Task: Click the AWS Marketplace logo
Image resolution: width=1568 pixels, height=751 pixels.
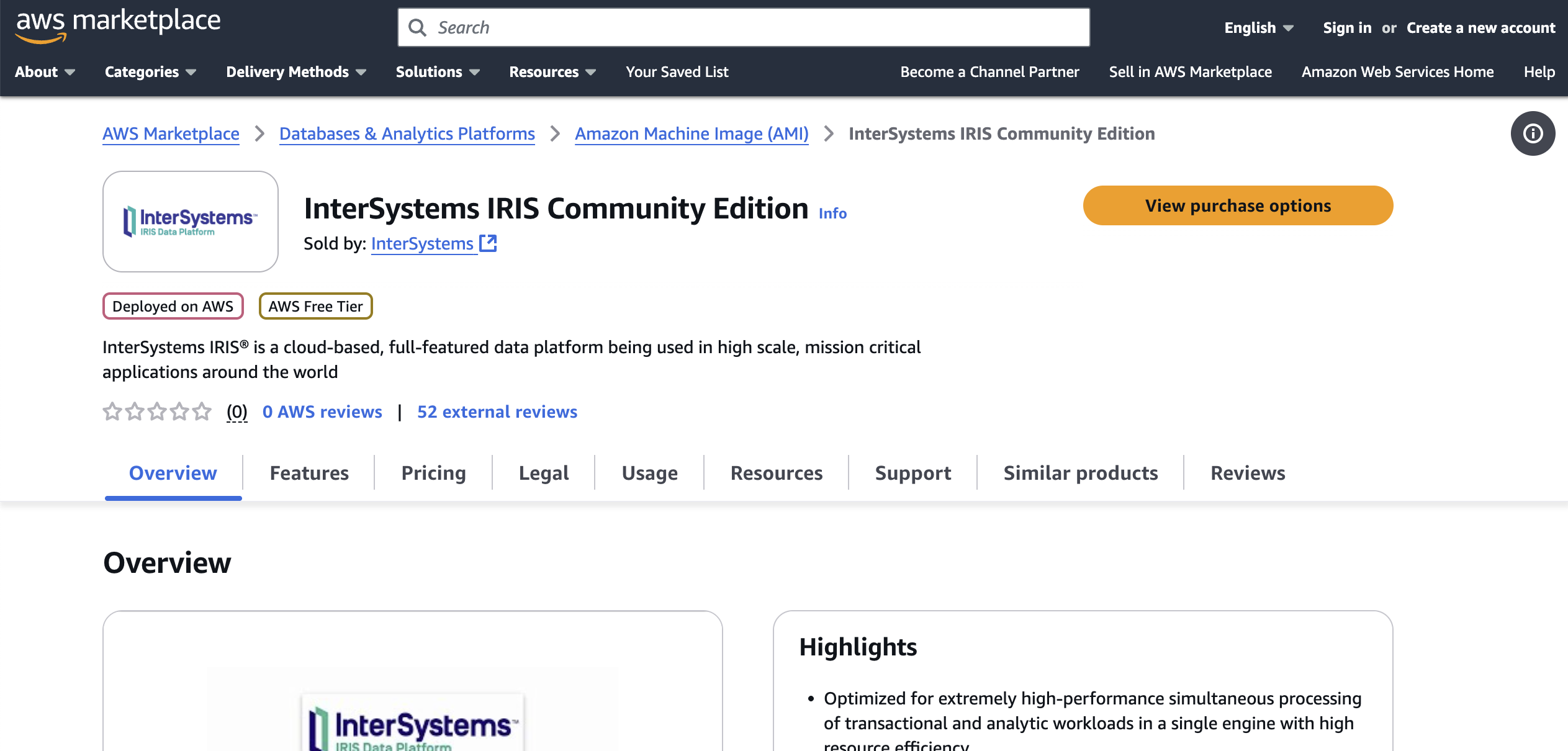Action: click(x=117, y=24)
